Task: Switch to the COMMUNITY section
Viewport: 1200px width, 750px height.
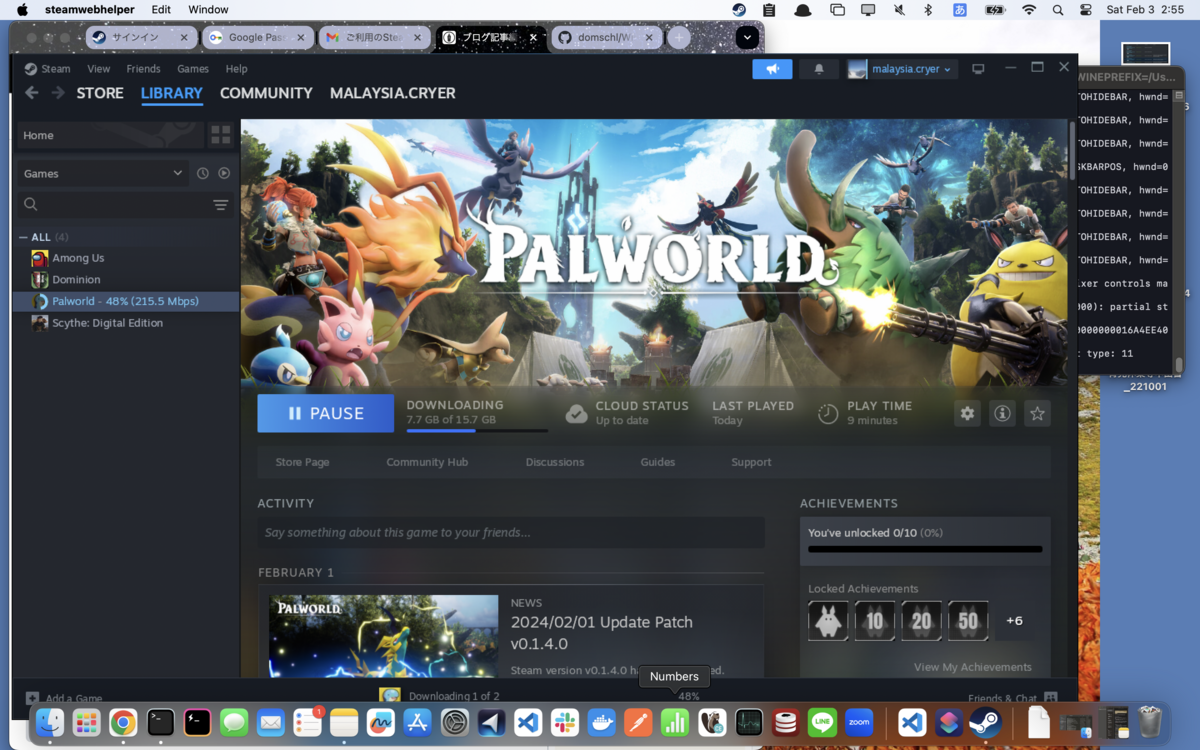Action: click(x=266, y=93)
